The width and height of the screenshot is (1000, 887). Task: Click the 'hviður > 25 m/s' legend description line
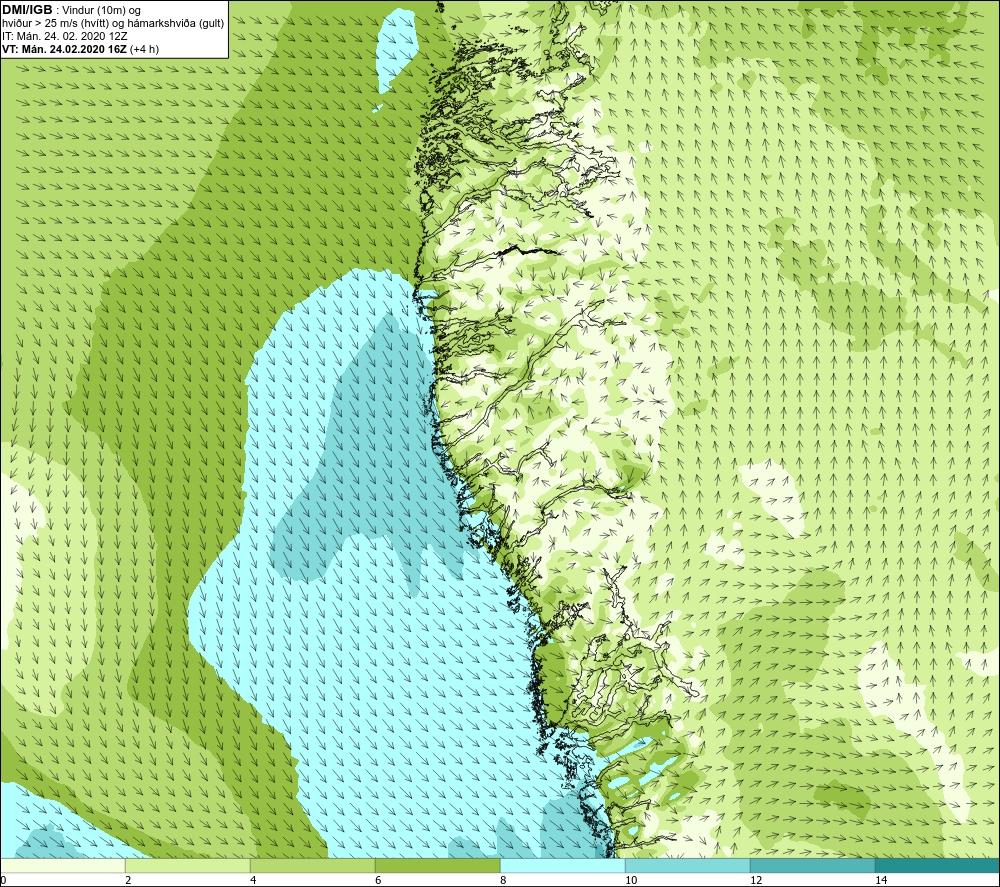coord(113,24)
